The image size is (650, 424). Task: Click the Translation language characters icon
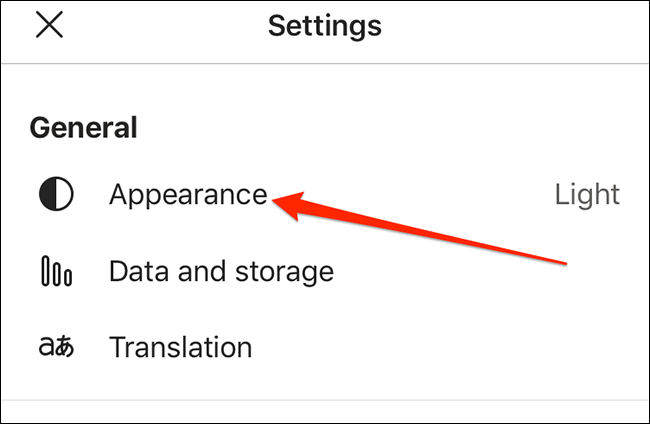pos(56,347)
